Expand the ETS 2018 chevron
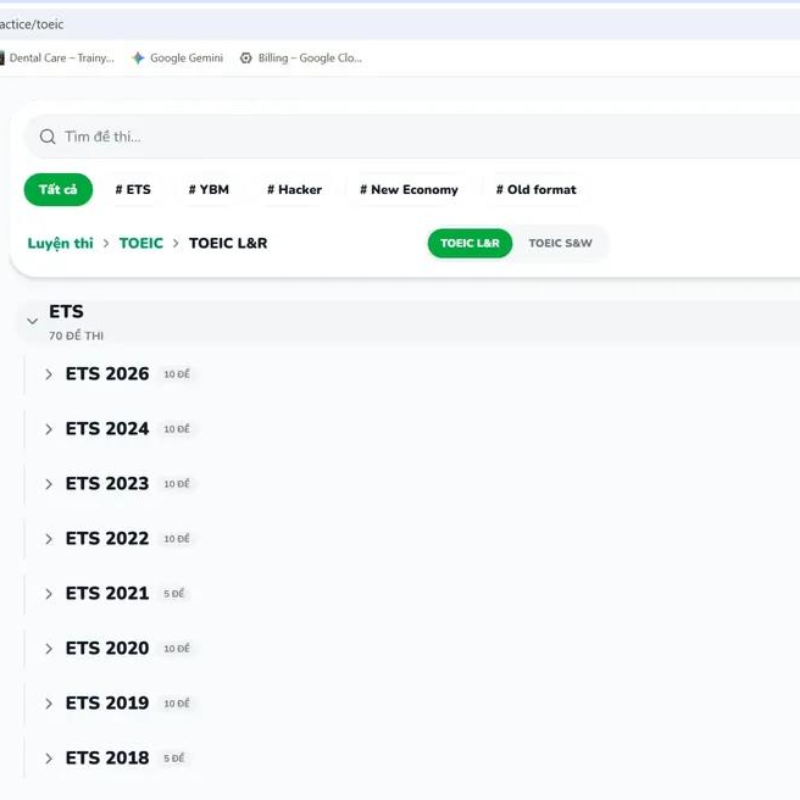Image resolution: width=800 pixels, height=800 pixels. coord(48,758)
